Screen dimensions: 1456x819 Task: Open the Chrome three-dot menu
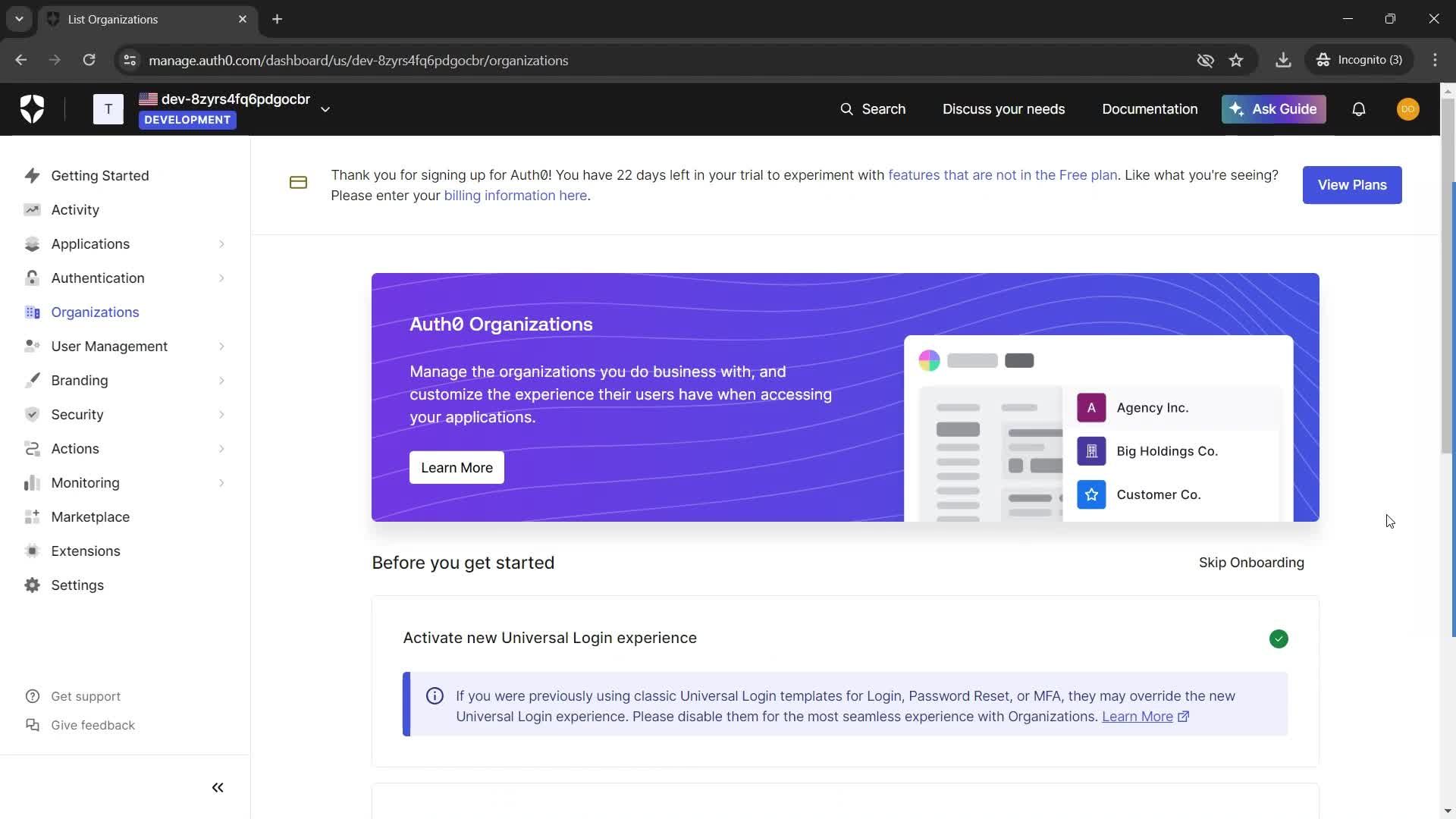tap(1435, 60)
